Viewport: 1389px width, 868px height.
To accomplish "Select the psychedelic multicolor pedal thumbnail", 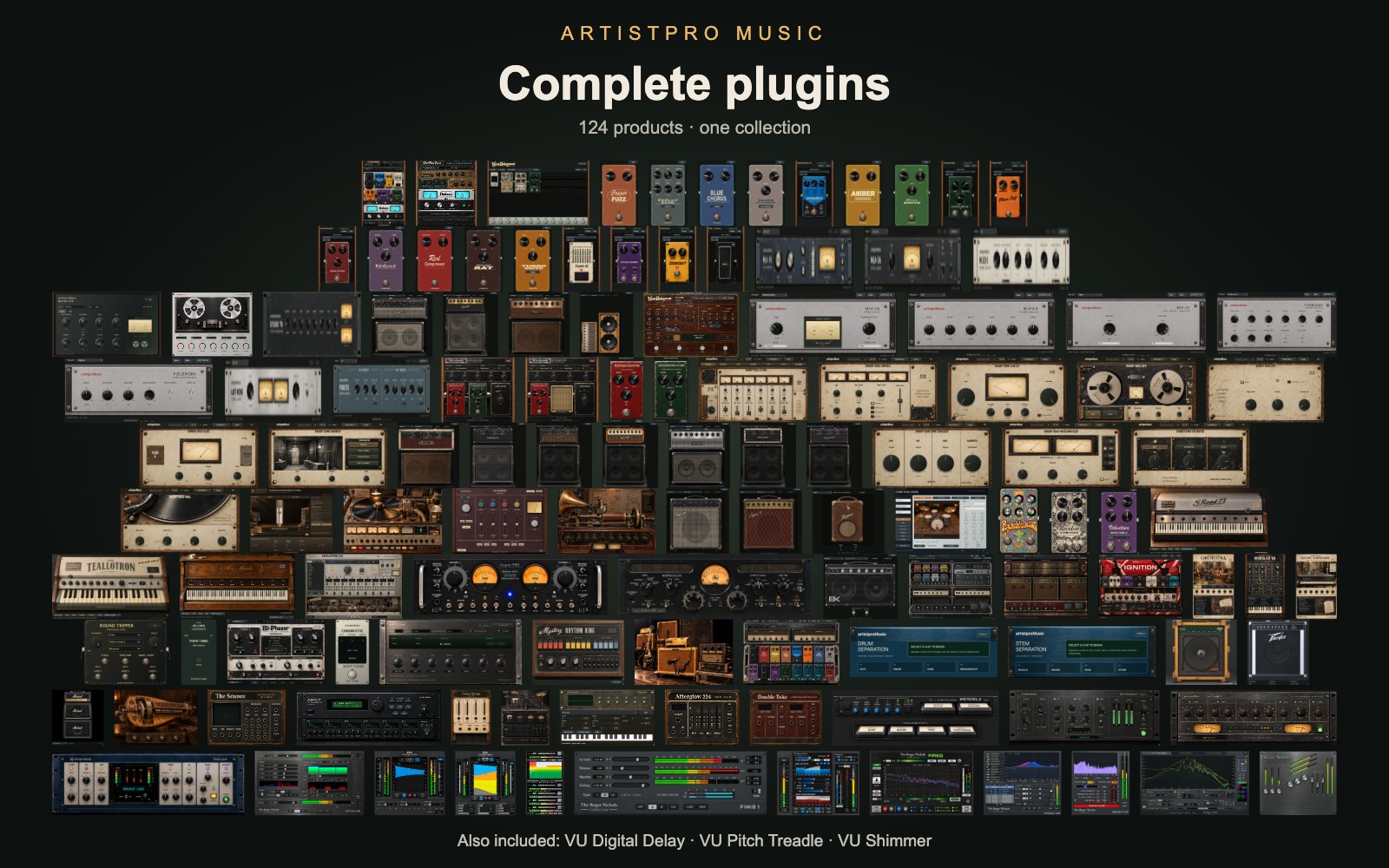I will pos(1018,521).
